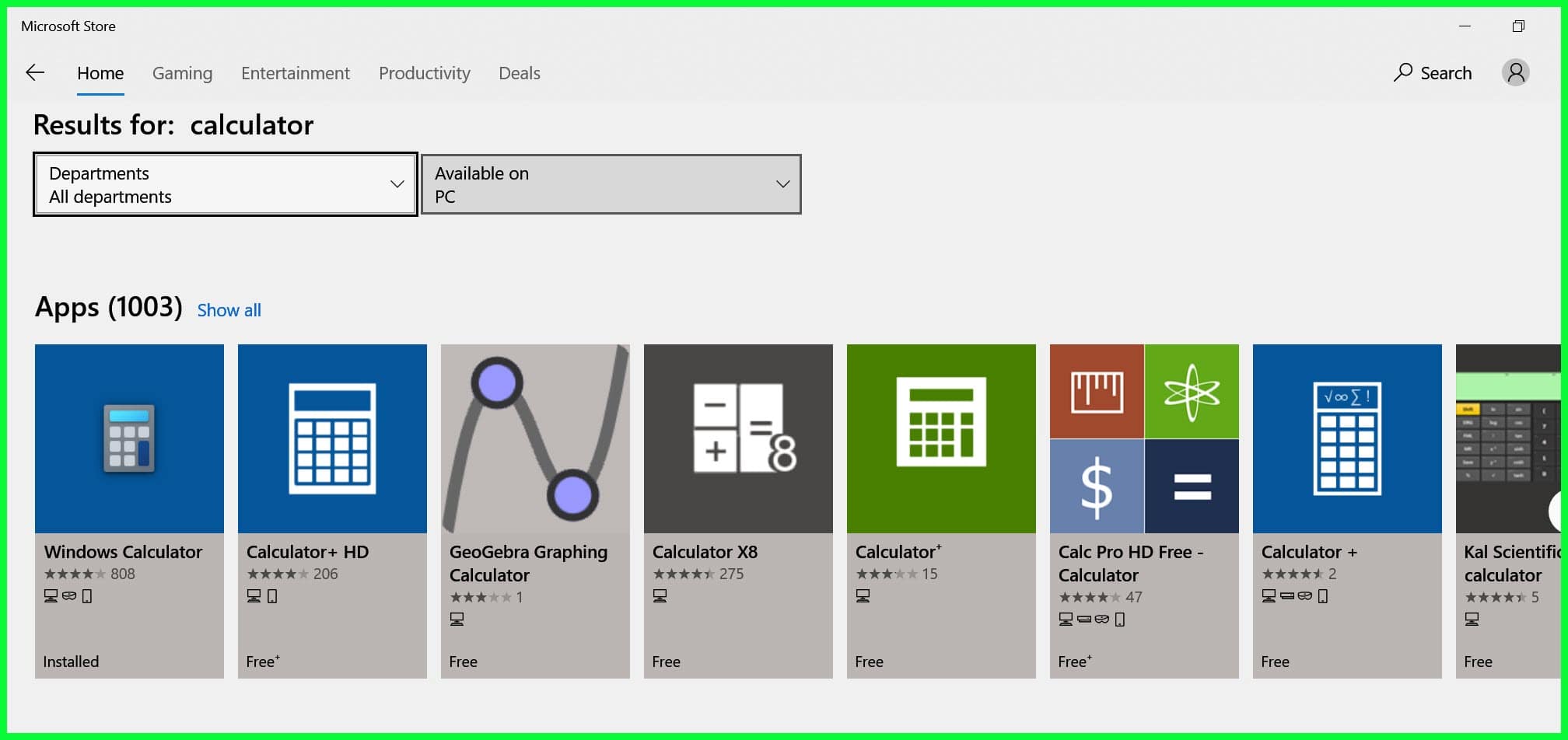1568x740 pixels.
Task: Click the Search magnifier button
Action: coord(1433,73)
